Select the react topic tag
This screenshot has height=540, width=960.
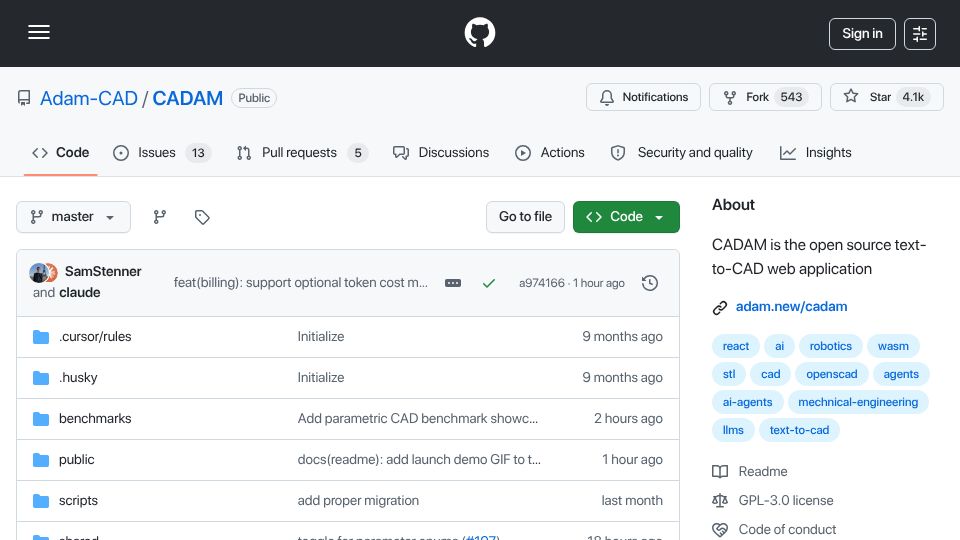pos(735,346)
